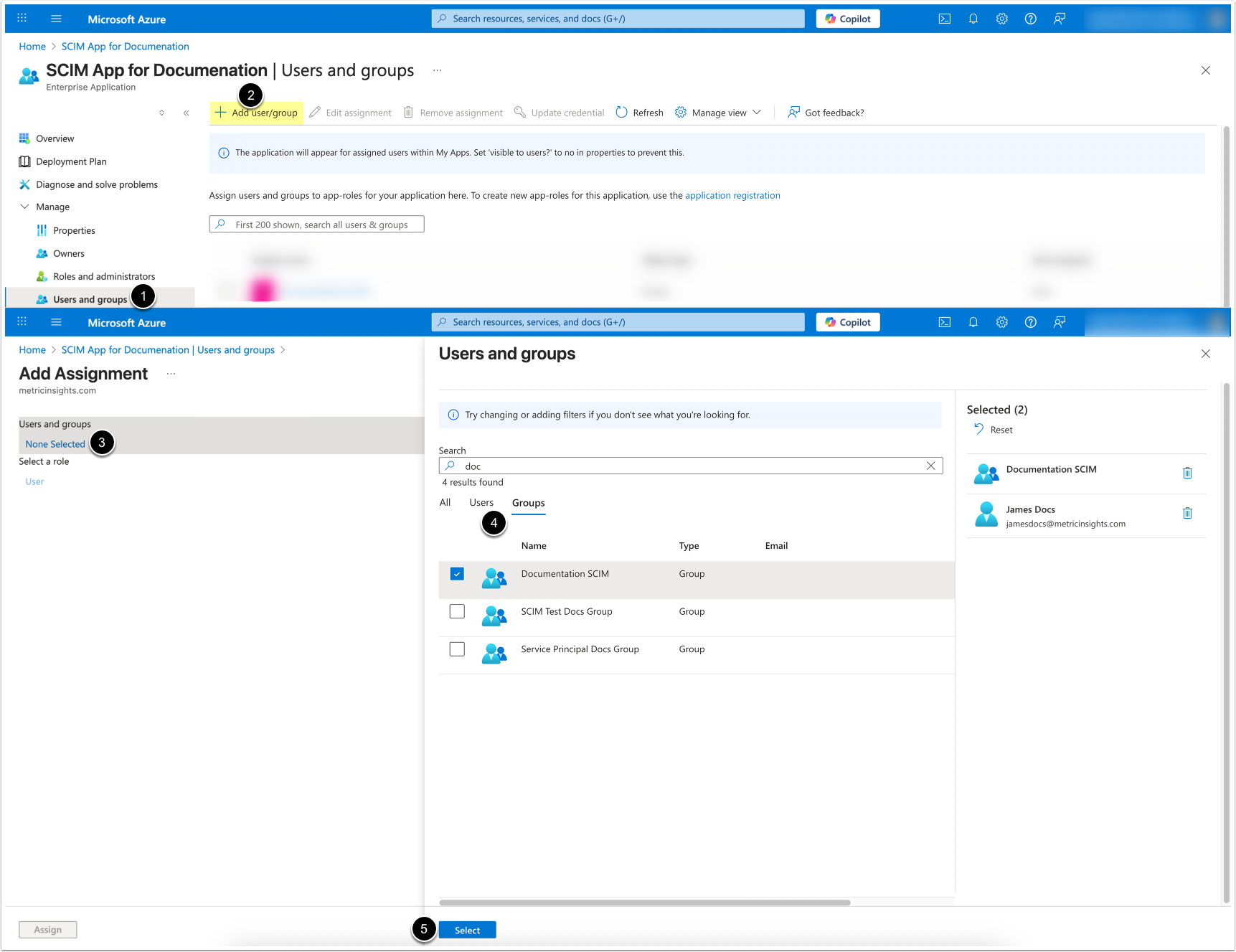Open the Manage view dropdown
Image resolution: width=1236 pixels, height=952 pixels.
coord(718,113)
